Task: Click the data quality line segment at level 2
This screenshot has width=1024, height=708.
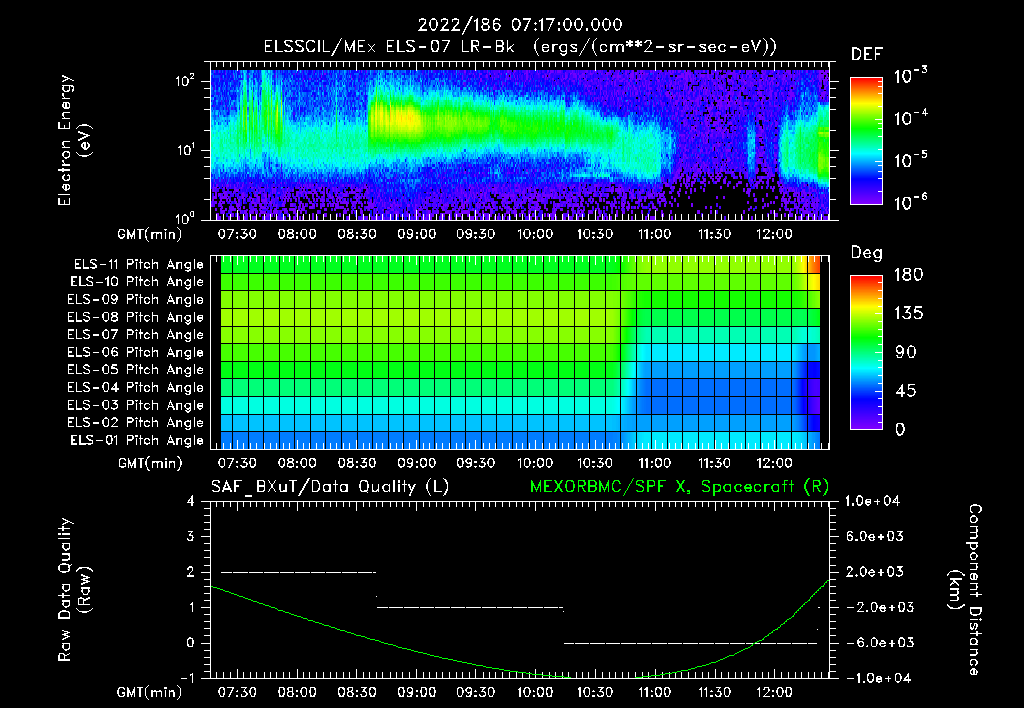Action: [299, 572]
